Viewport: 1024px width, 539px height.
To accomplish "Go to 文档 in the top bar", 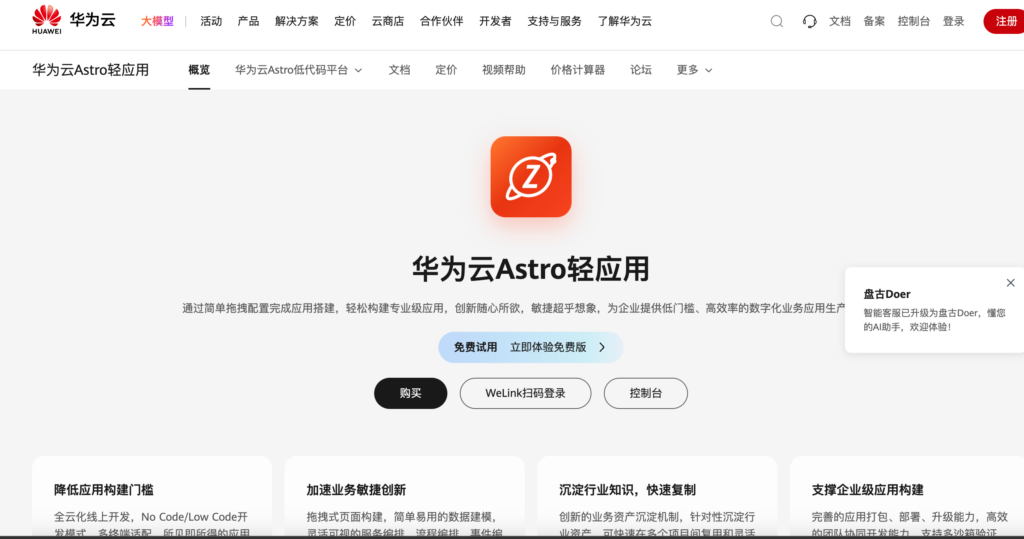I will click(x=840, y=21).
